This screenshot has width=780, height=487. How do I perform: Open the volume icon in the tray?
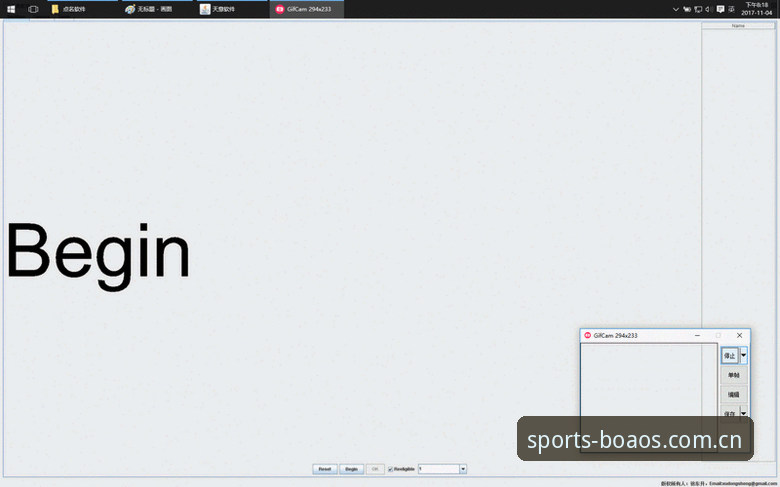708,9
